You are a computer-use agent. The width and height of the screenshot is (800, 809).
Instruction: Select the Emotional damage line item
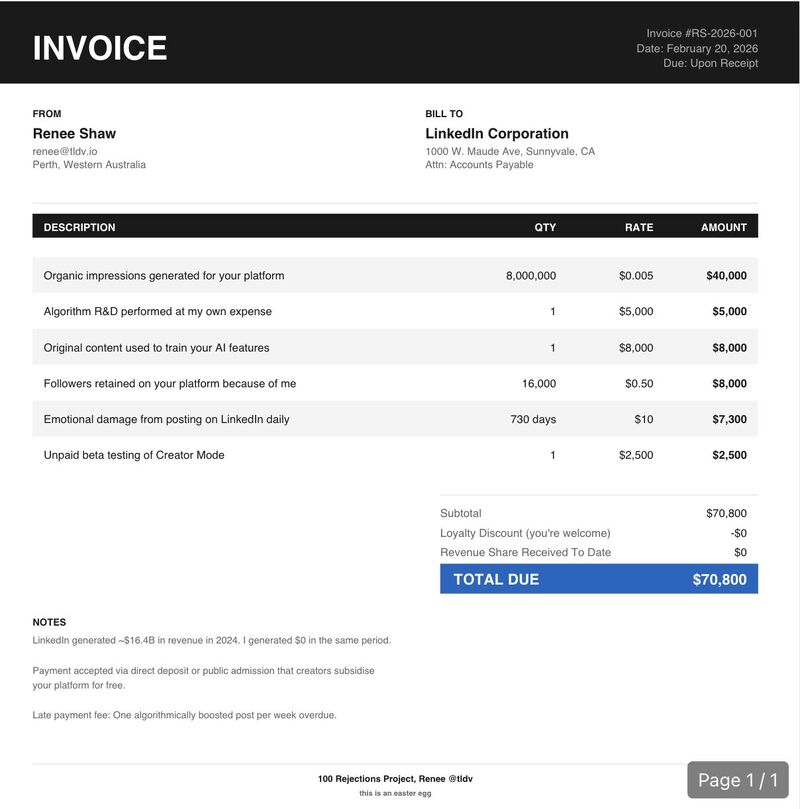pos(166,419)
